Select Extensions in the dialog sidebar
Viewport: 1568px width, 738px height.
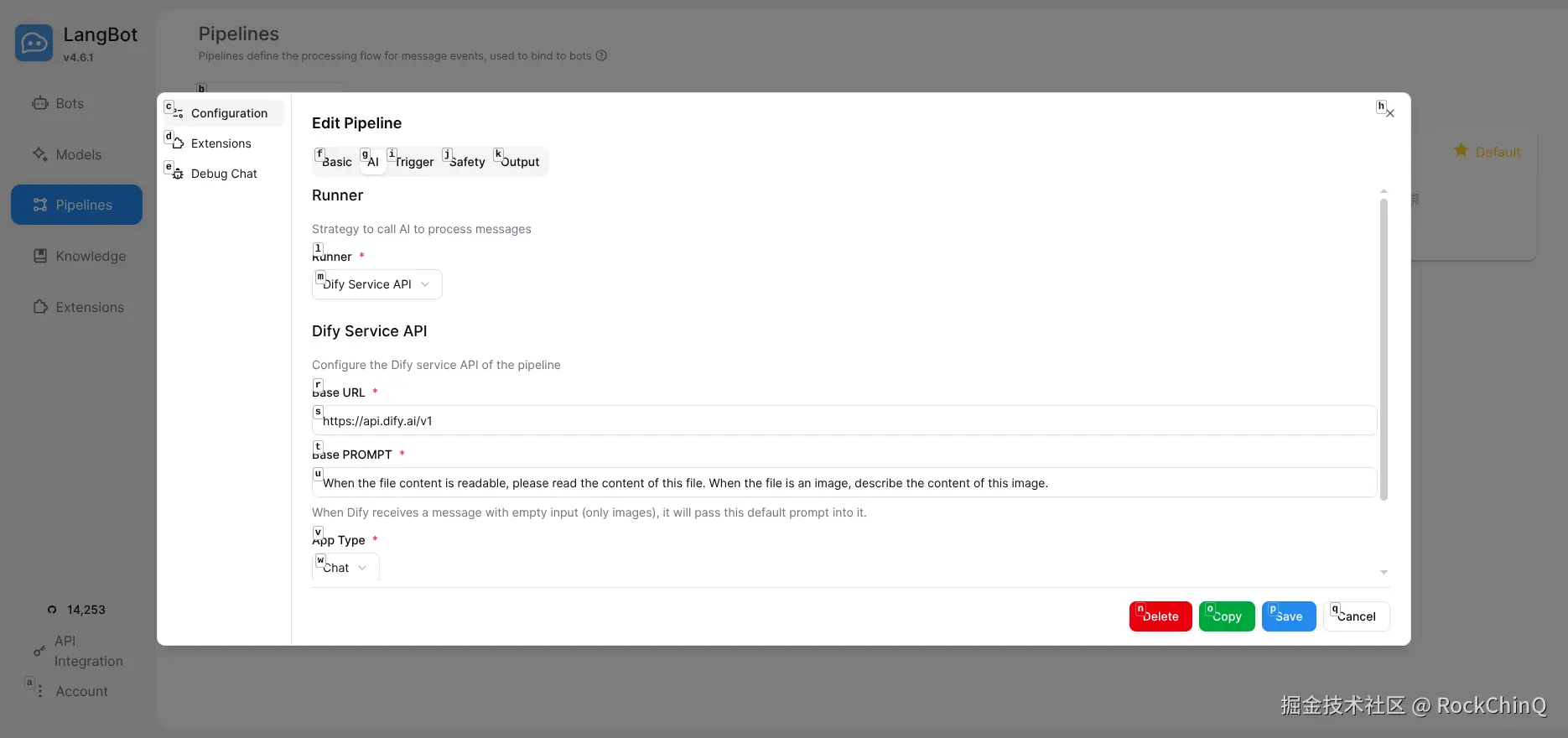tap(224, 143)
